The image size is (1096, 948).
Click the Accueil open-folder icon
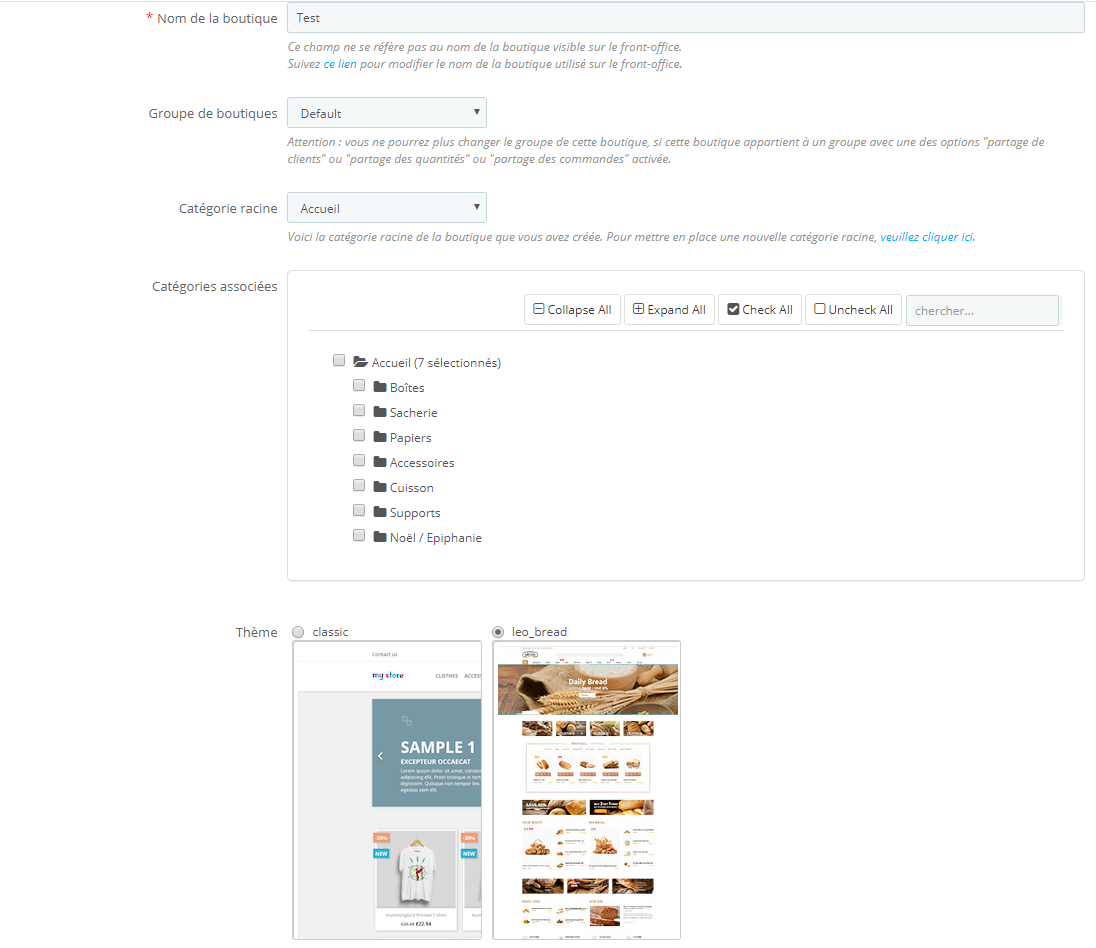pos(361,361)
